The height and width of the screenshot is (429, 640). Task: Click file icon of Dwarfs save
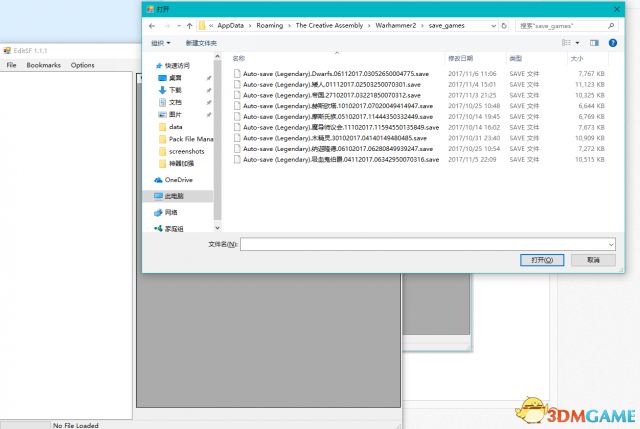point(237,73)
